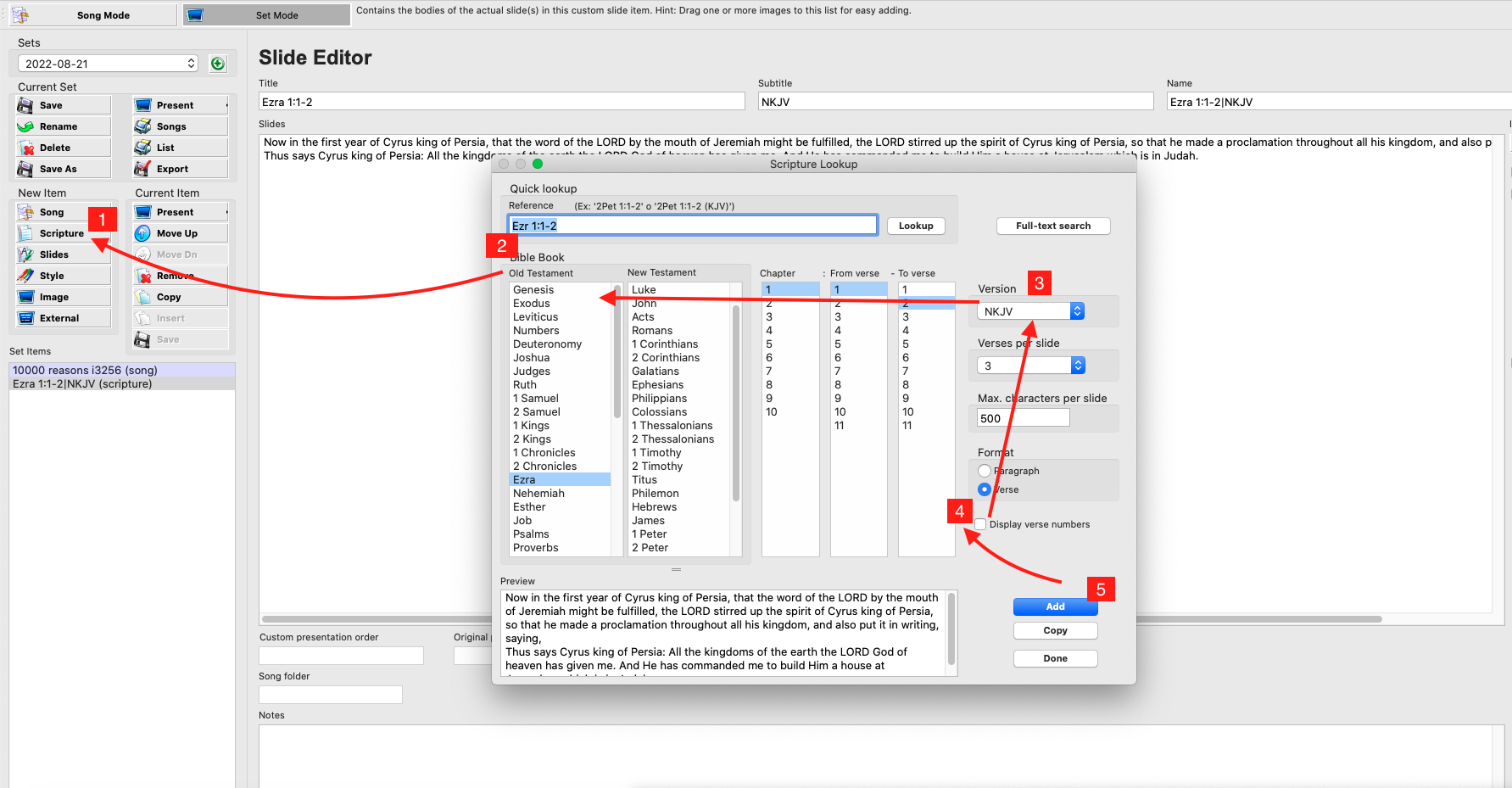Click the Delete set icon
This screenshot has width=1512, height=788.
point(26,148)
